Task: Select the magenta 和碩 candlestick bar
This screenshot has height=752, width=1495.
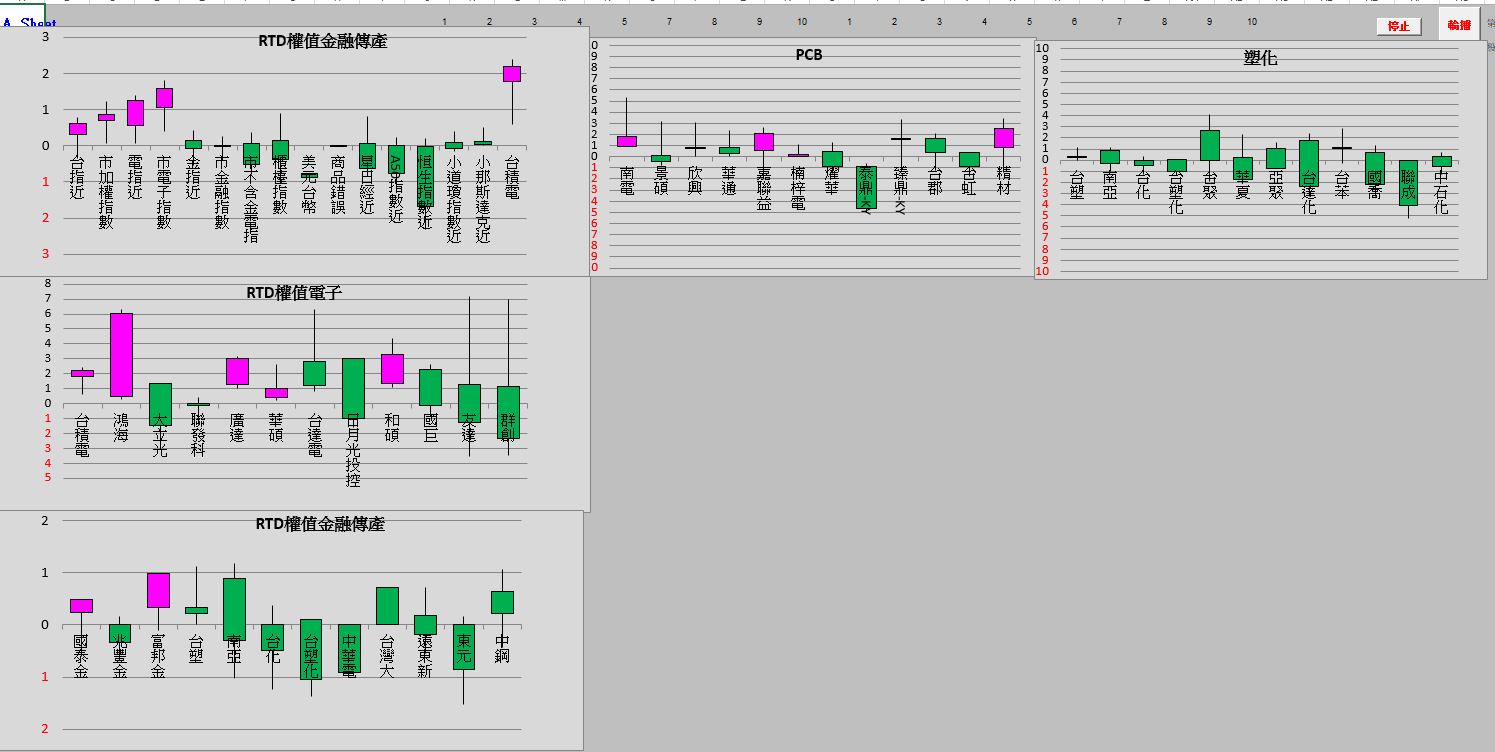Action: point(392,369)
